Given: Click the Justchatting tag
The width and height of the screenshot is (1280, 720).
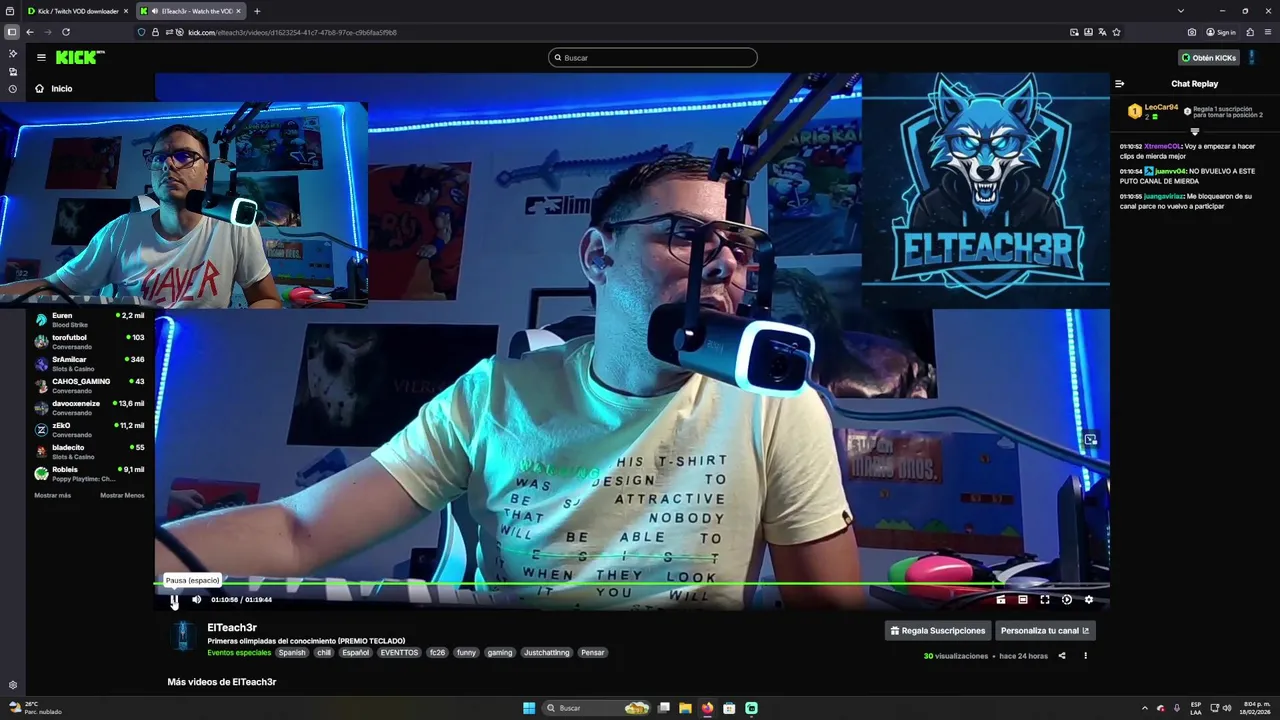Looking at the screenshot, I should (546, 653).
